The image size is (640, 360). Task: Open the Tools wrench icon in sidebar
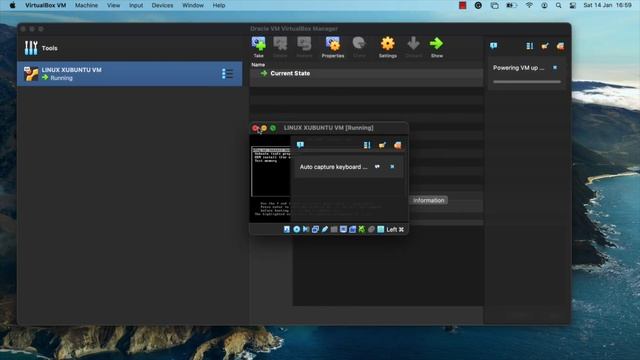coord(31,48)
